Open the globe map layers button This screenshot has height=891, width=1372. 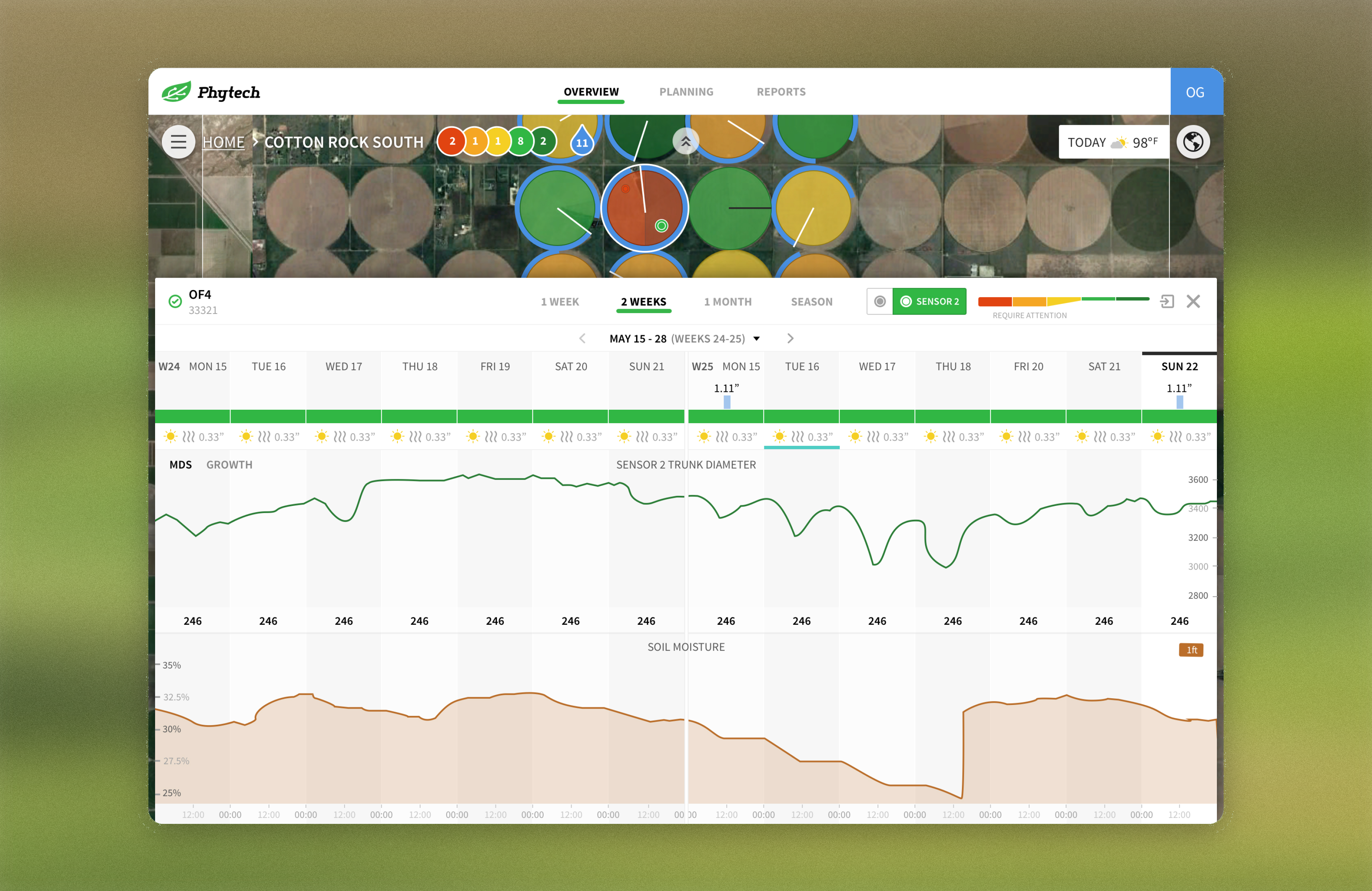tap(1193, 142)
